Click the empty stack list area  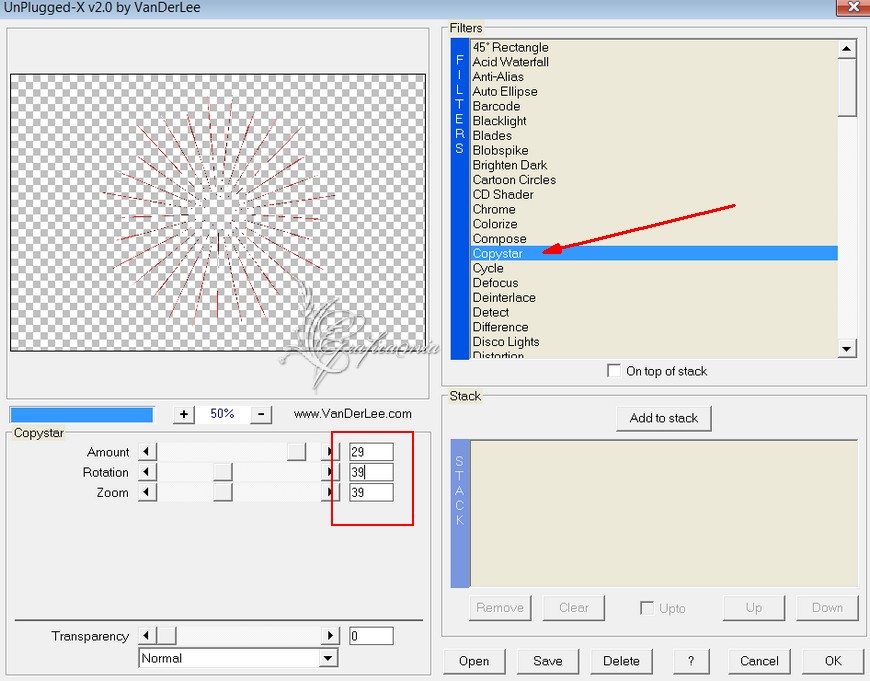point(664,513)
